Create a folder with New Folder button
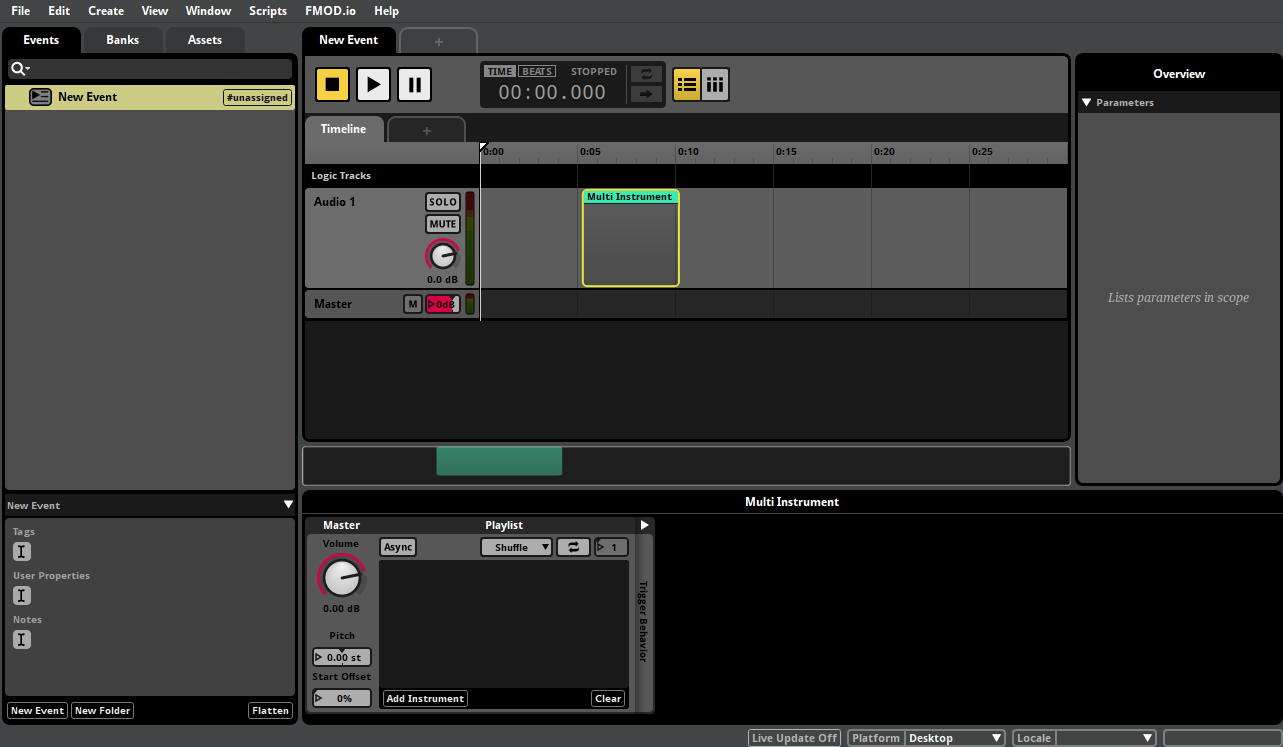The image size is (1283, 747). tap(101, 710)
